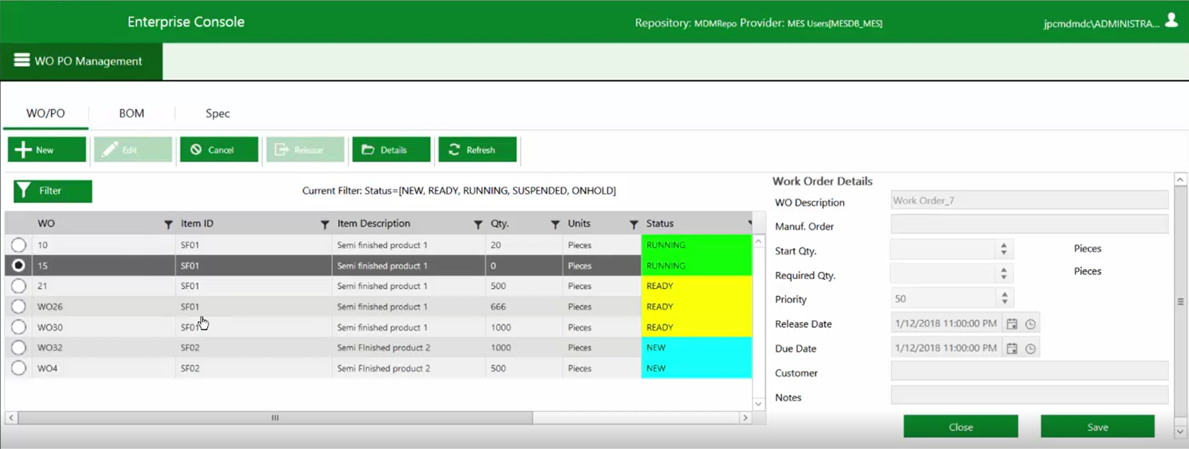The width and height of the screenshot is (1189, 449).
Task: Click the Customer input field
Action: tap(1029, 371)
